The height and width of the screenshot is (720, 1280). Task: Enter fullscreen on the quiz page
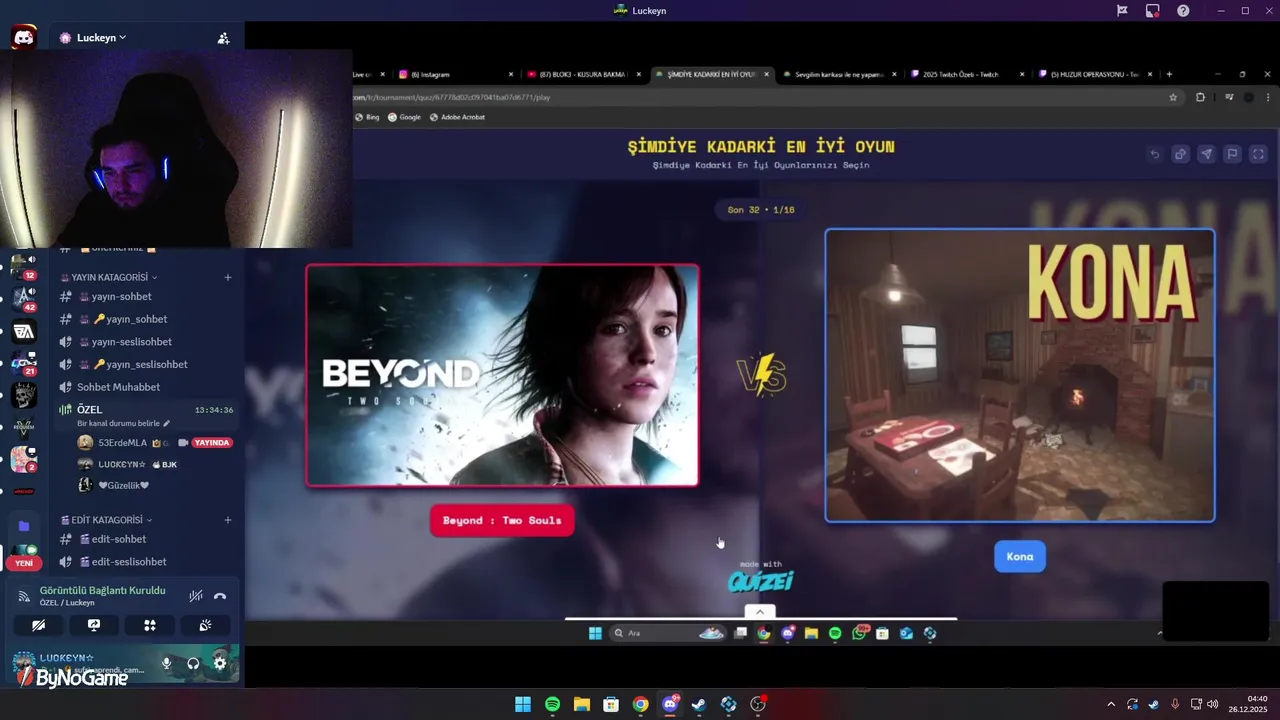click(1259, 154)
